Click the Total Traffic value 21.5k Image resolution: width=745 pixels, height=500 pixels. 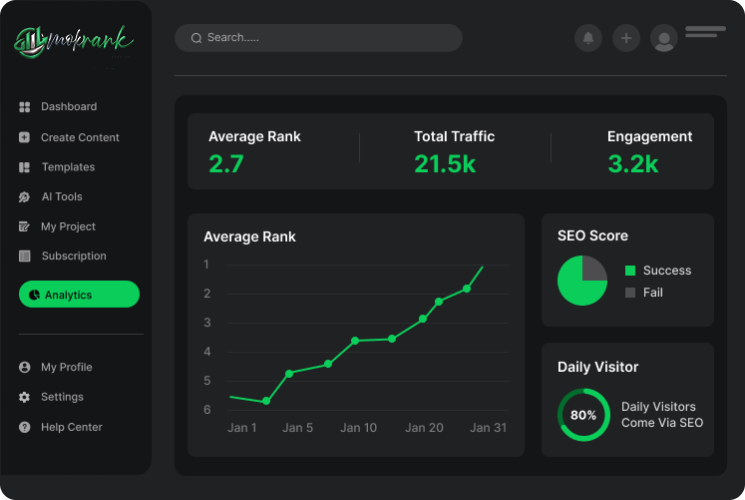pyautogui.click(x=445, y=164)
